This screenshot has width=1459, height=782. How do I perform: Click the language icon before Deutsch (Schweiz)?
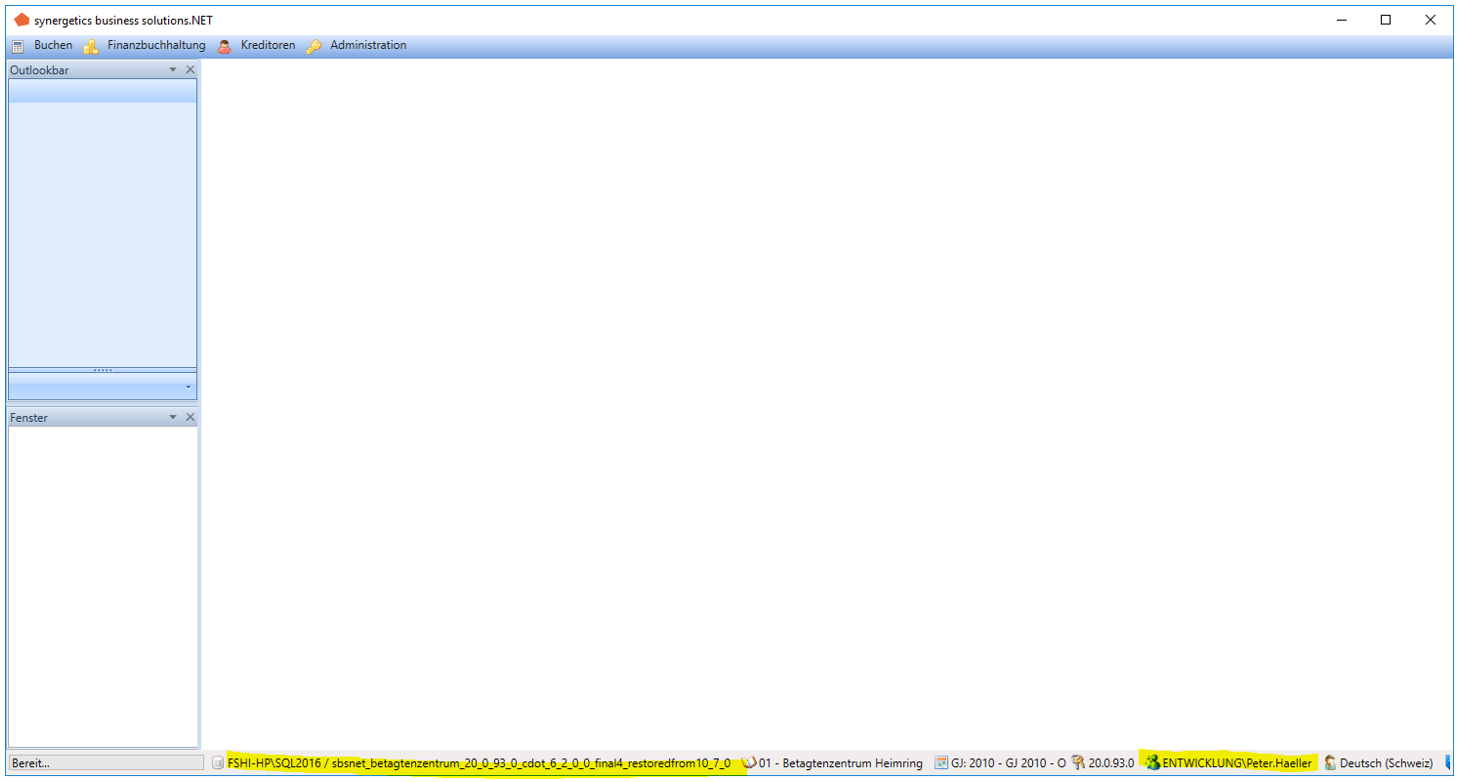click(1330, 763)
